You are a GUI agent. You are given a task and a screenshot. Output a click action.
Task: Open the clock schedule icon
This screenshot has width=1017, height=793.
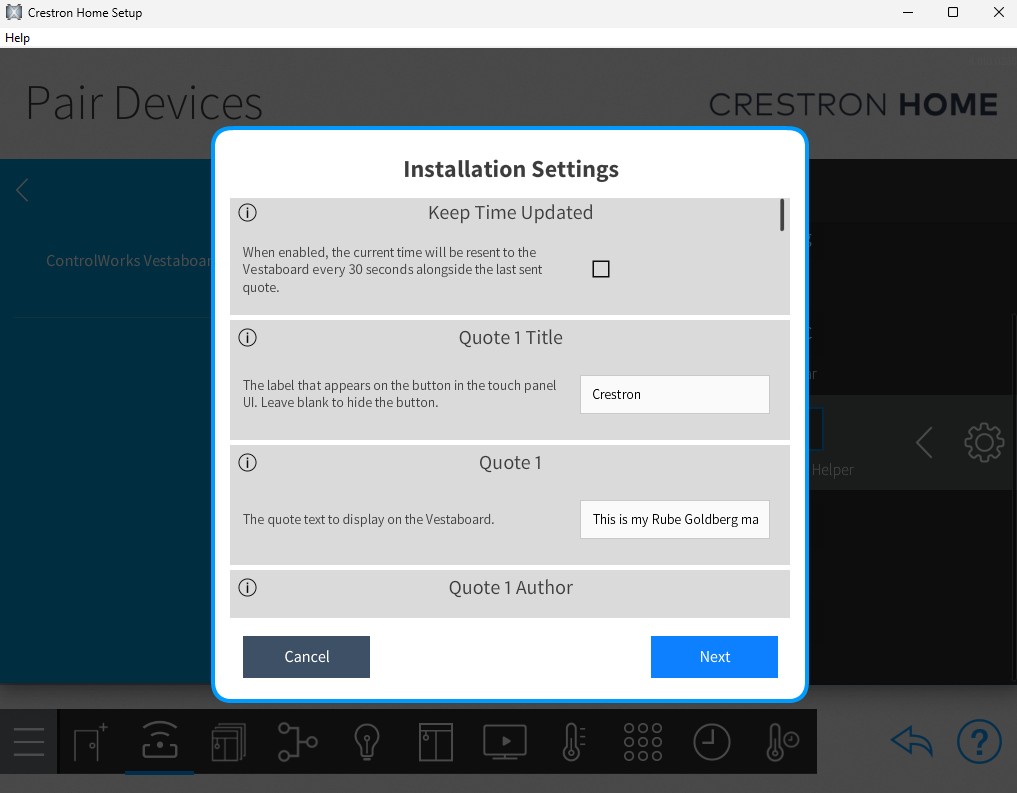[712, 741]
